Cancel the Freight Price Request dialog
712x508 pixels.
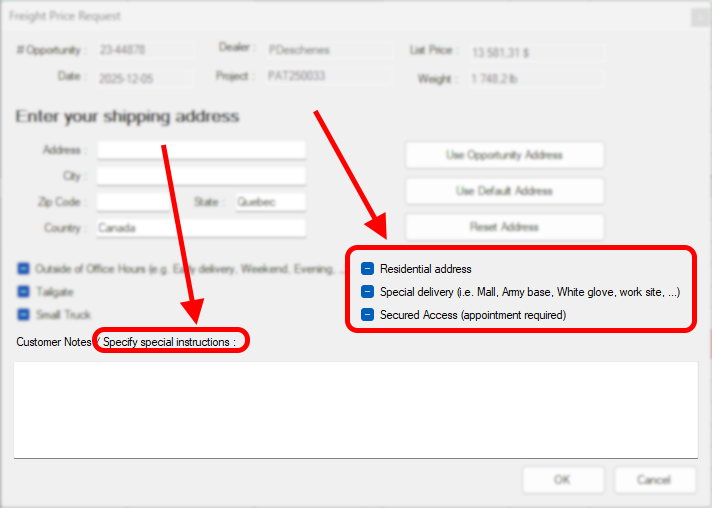tap(655, 480)
